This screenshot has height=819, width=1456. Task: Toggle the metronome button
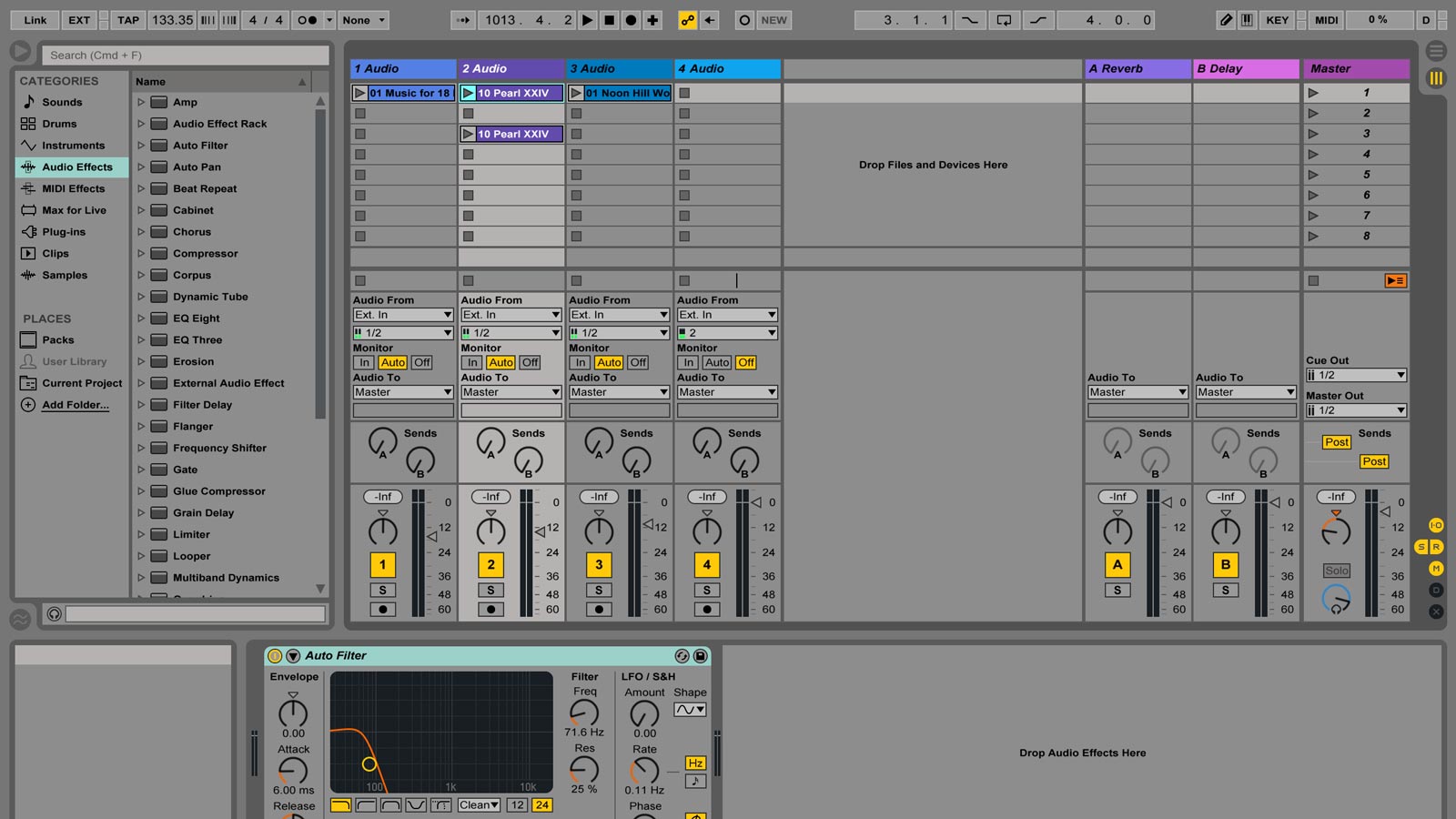pyautogui.click(x=308, y=20)
